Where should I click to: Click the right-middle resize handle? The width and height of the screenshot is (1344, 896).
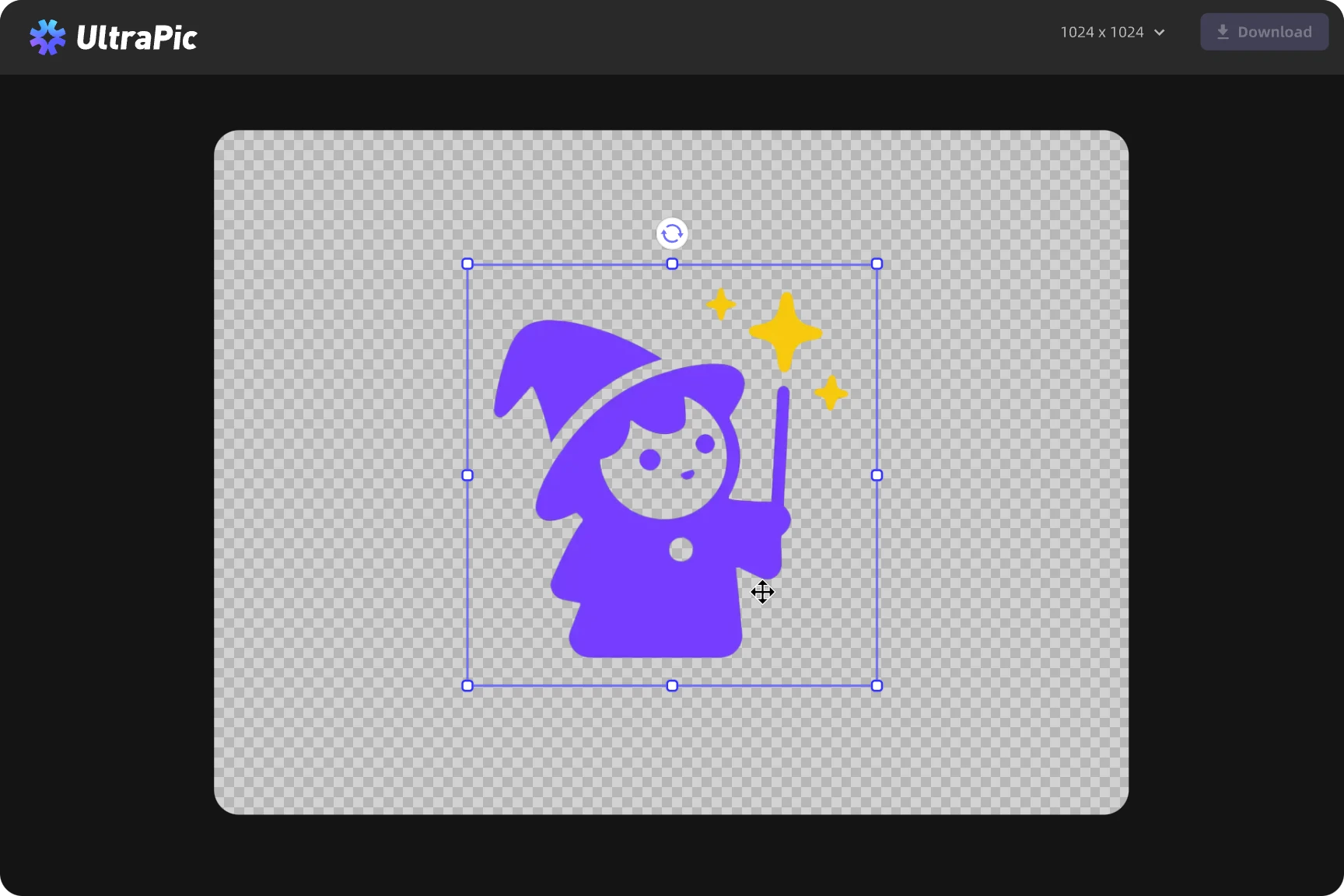pos(877,475)
